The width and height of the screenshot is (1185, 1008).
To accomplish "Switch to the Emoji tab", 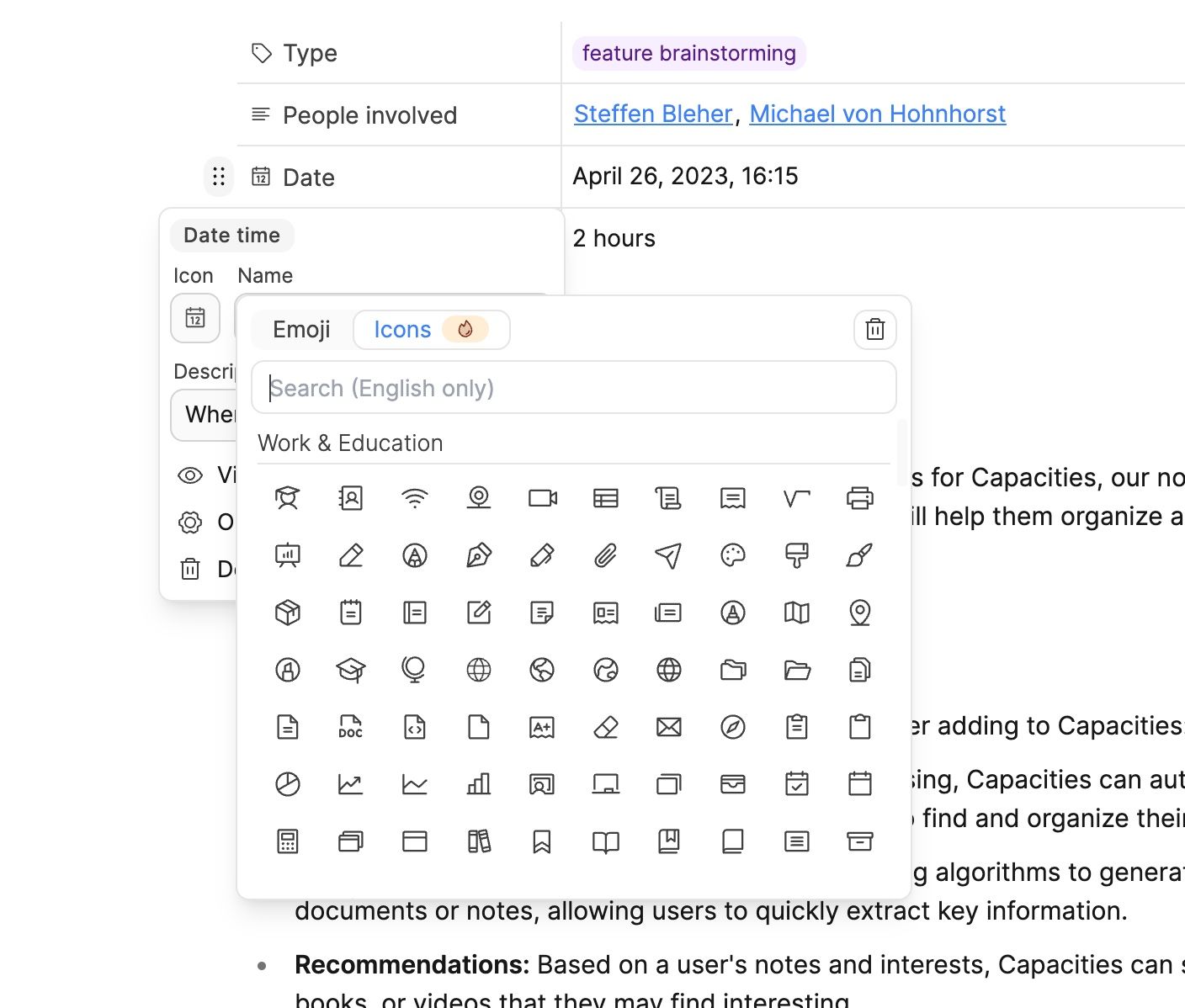I will coord(301,330).
